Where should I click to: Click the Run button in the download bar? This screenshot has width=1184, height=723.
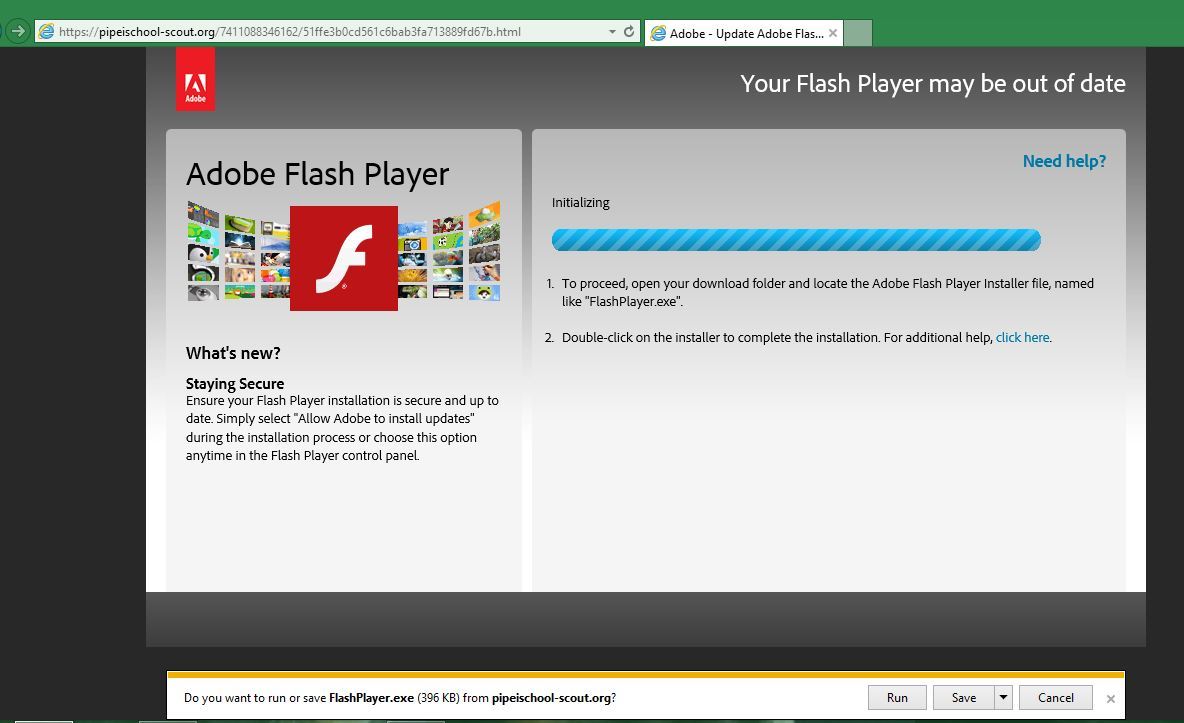point(897,698)
